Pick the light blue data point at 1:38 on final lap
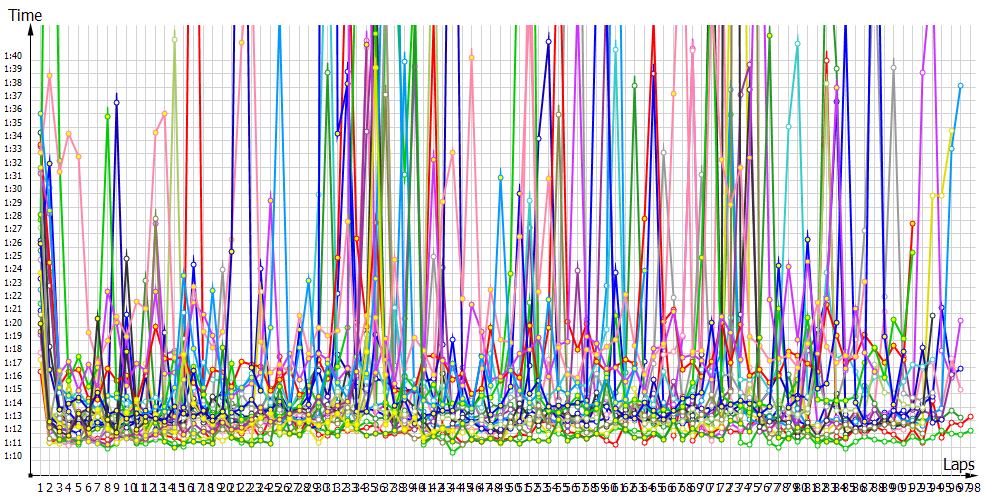The width and height of the screenshot is (1000, 500). coord(960,86)
